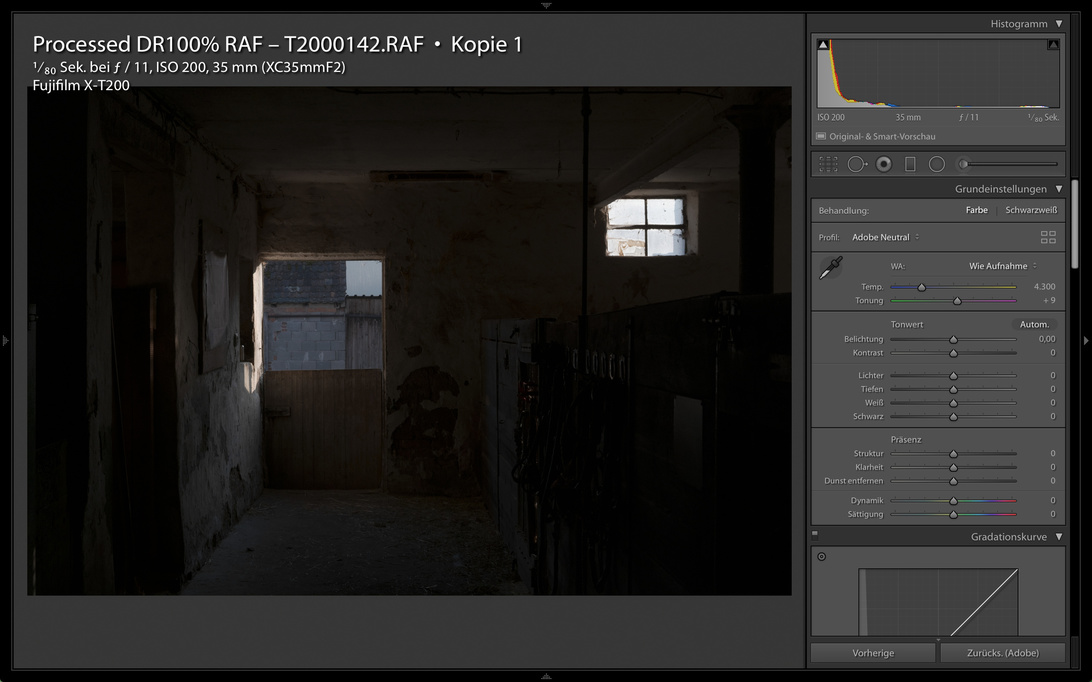Choose the red eye correction tool
Image resolution: width=1092 pixels, height=682 pixels.
[x=884, y=164]
